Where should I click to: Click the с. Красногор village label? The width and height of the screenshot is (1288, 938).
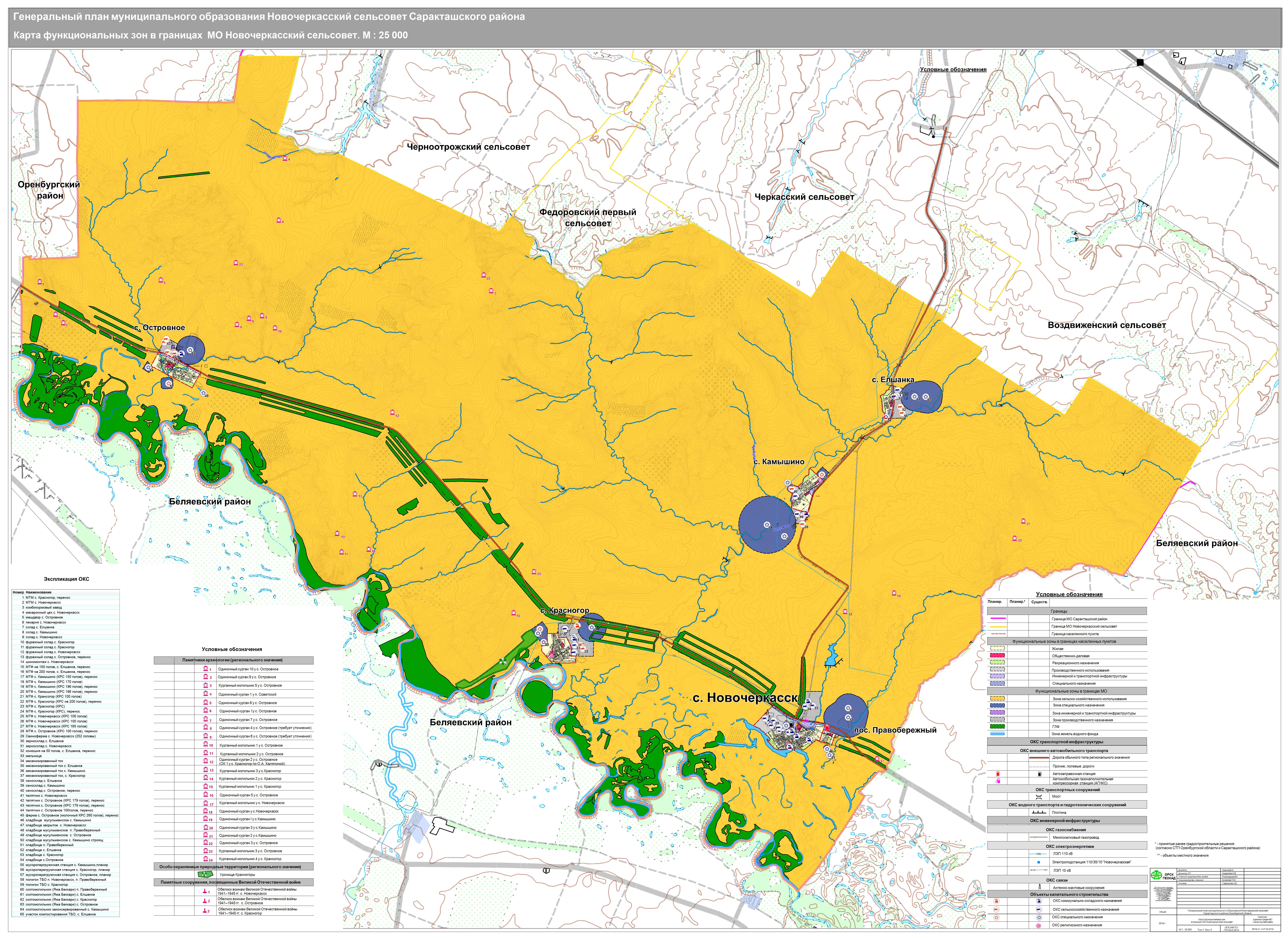pos(565,610)
